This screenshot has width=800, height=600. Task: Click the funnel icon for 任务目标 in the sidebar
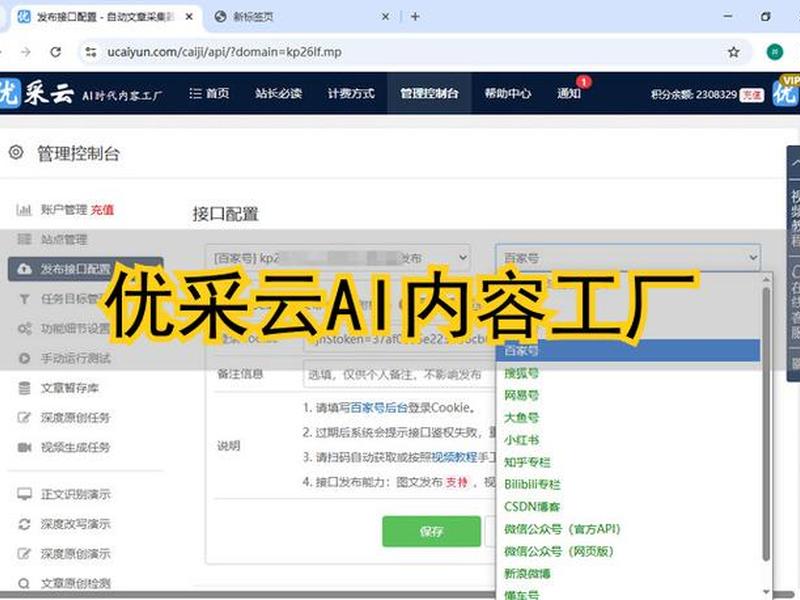pyautogui.click(x=24, y=299)
